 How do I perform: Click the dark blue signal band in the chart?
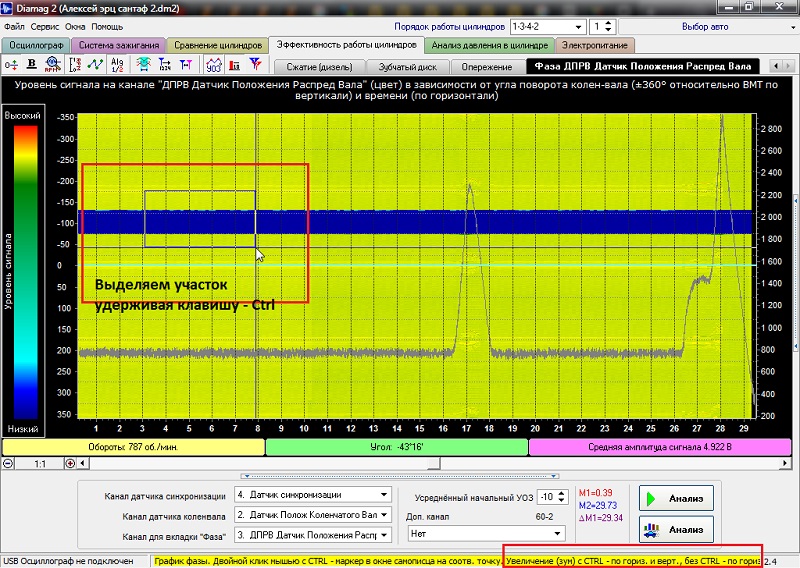(x=416, y=223)
